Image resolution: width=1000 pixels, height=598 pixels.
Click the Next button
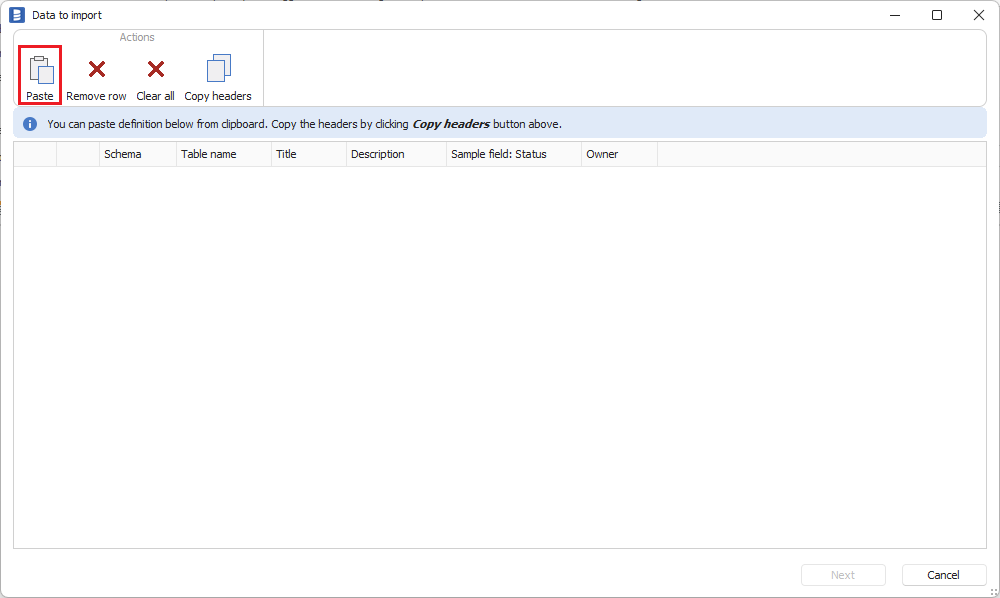point(842,575)
